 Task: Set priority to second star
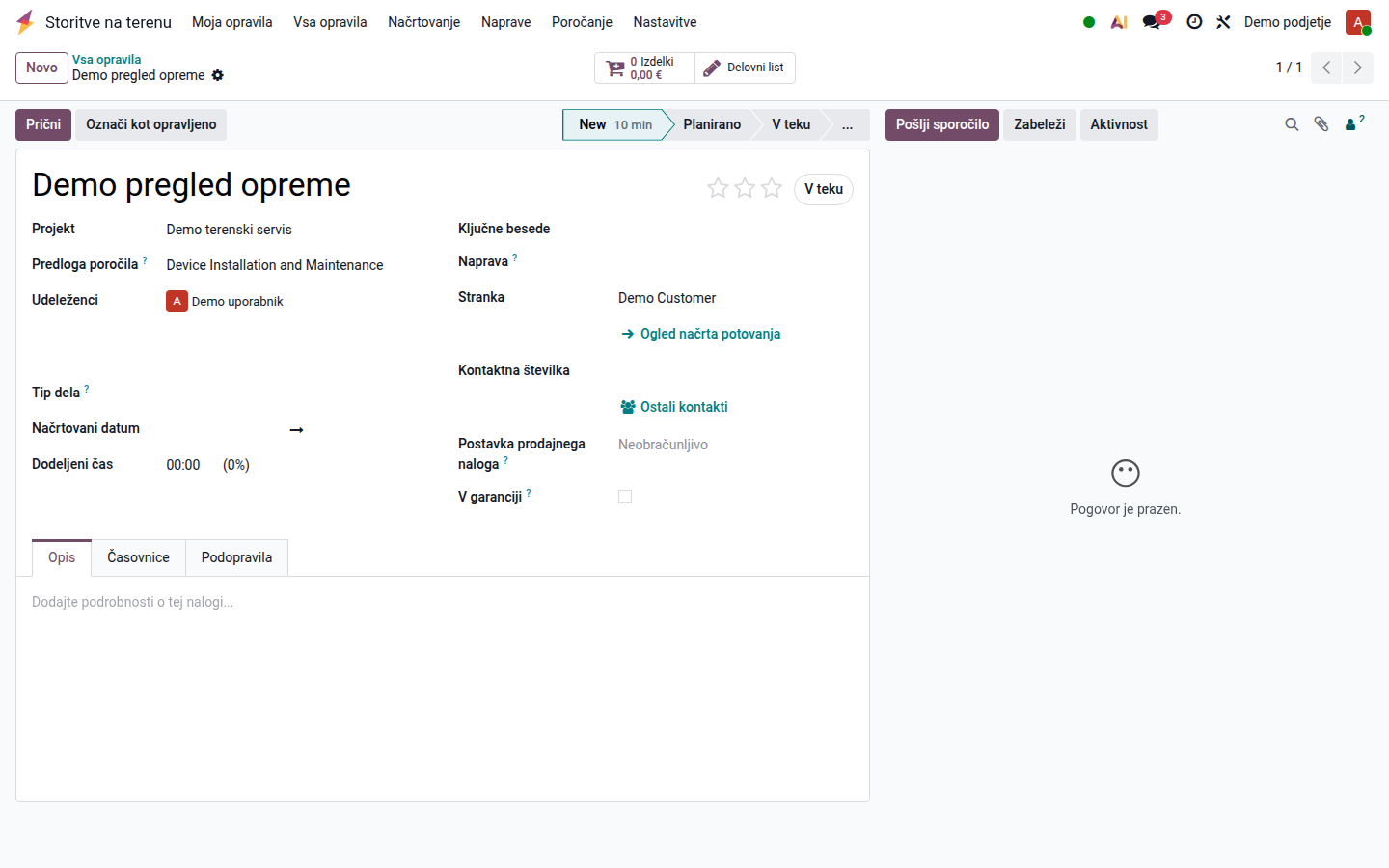pos(745,188)
